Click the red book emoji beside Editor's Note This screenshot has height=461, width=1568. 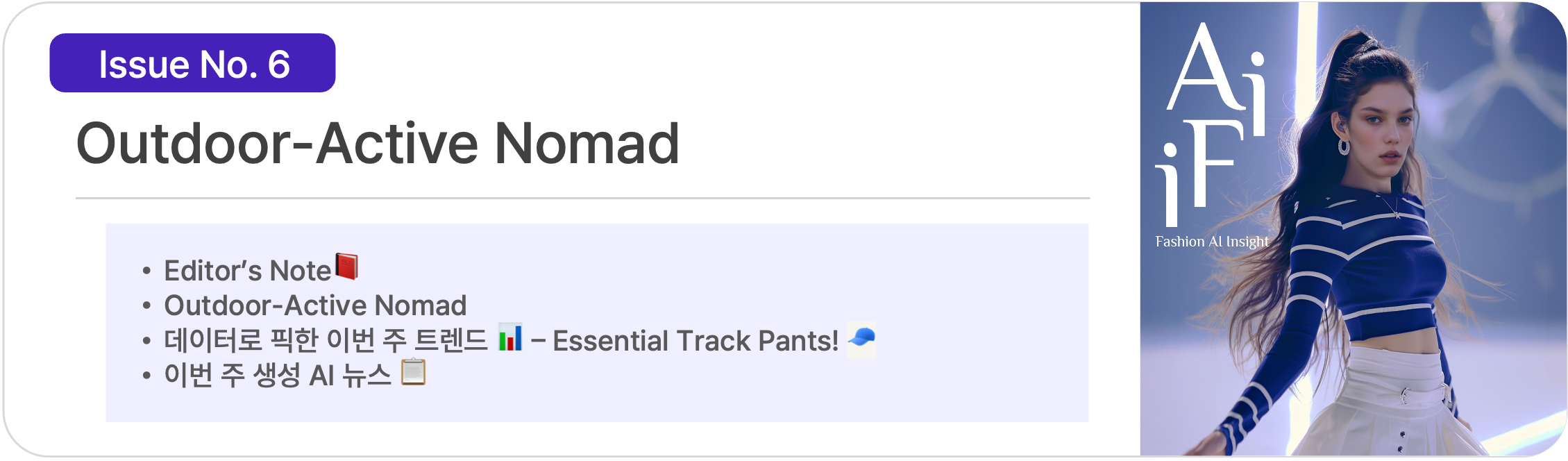point(346,267)
